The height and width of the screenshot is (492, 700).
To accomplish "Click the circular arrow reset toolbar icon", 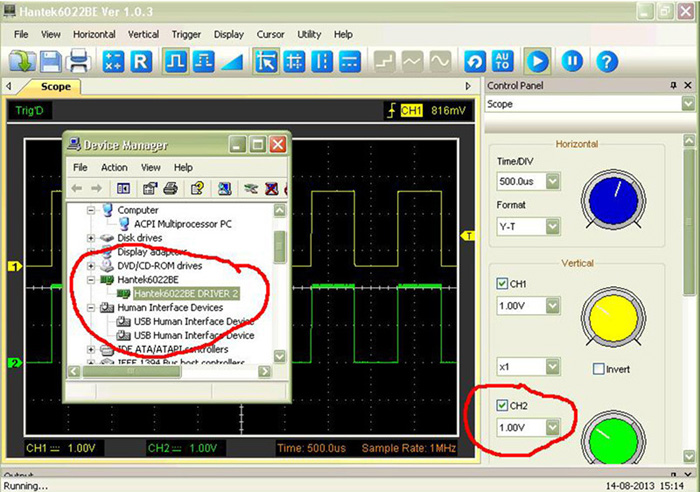I will coord(475,61).
